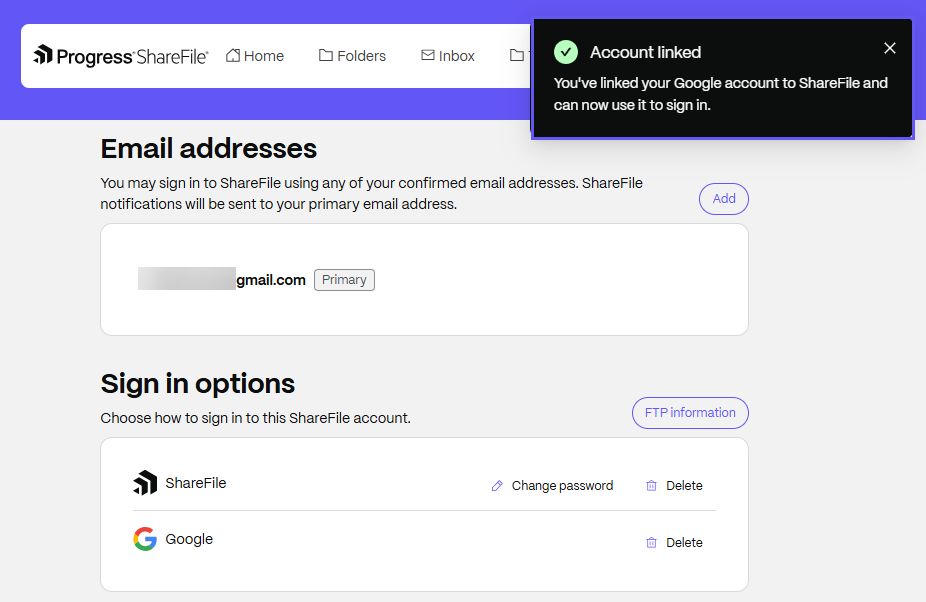Click the pencil icon for Change password
This screenshot has height=602, width=926.
pos(497,486)
